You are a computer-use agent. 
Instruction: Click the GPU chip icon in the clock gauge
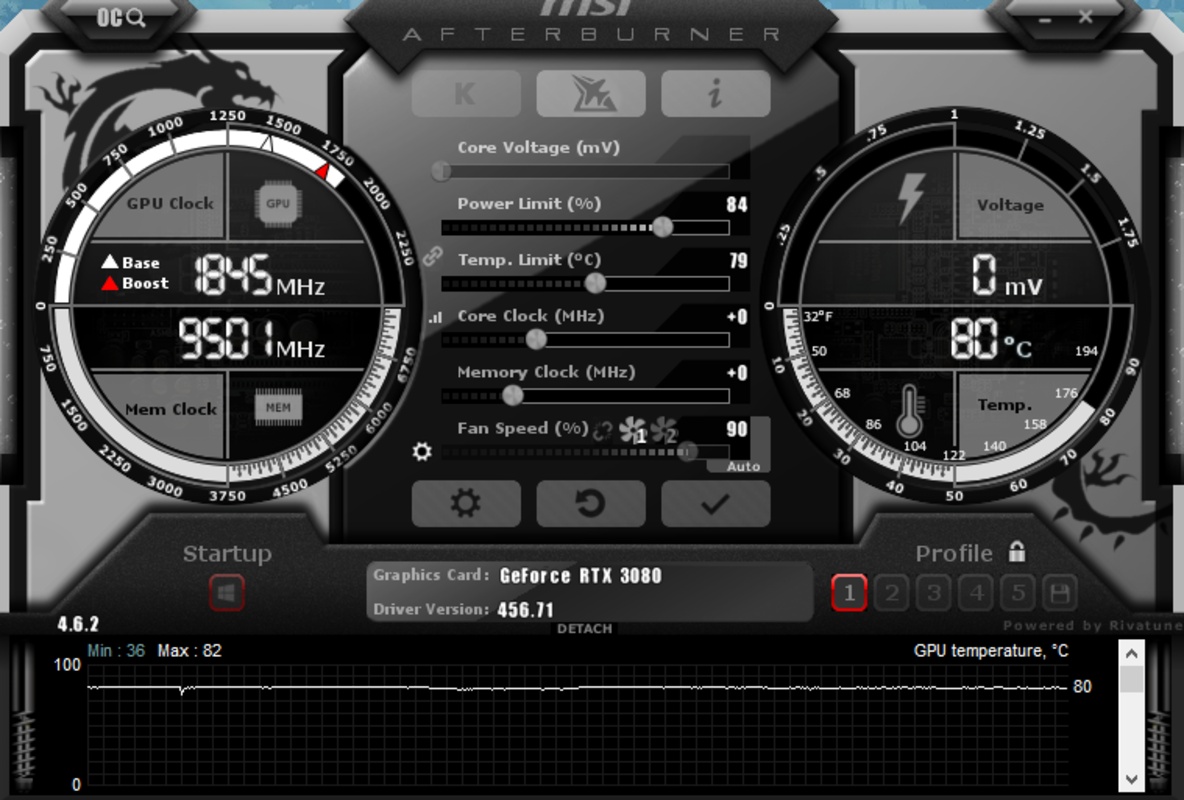(278, 203)
